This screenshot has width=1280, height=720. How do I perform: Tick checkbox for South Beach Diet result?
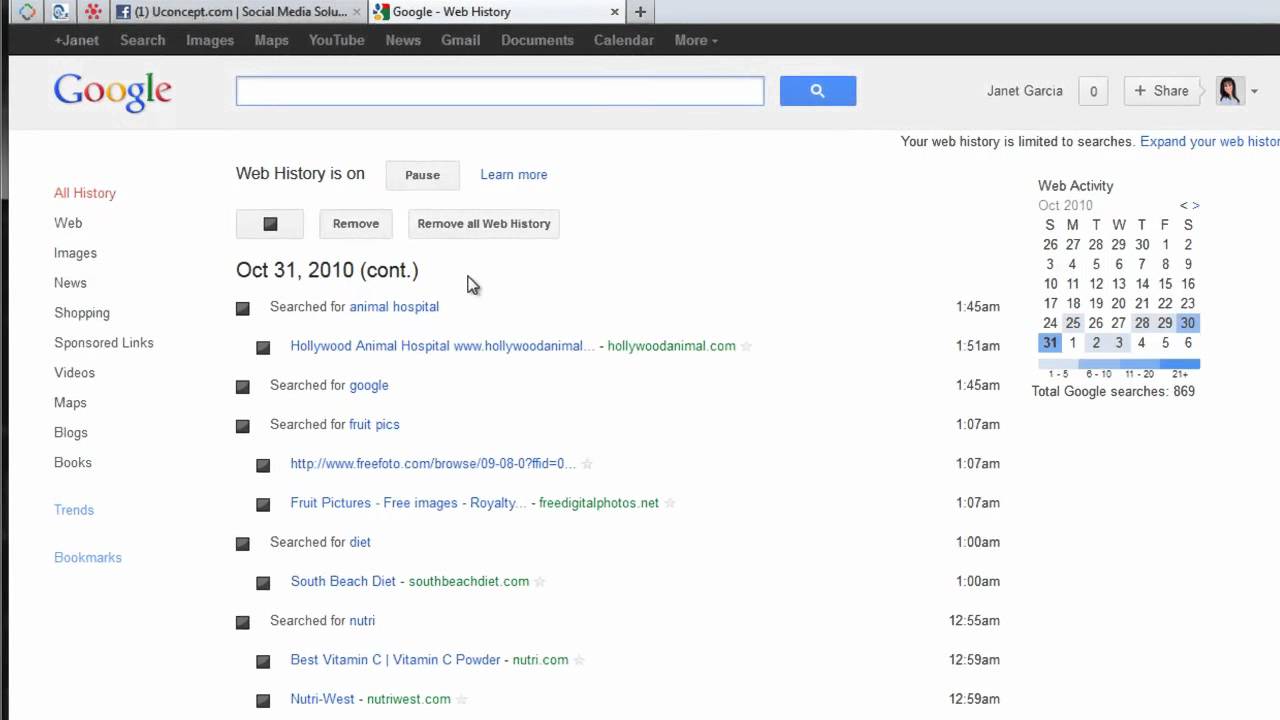(263, 583)
